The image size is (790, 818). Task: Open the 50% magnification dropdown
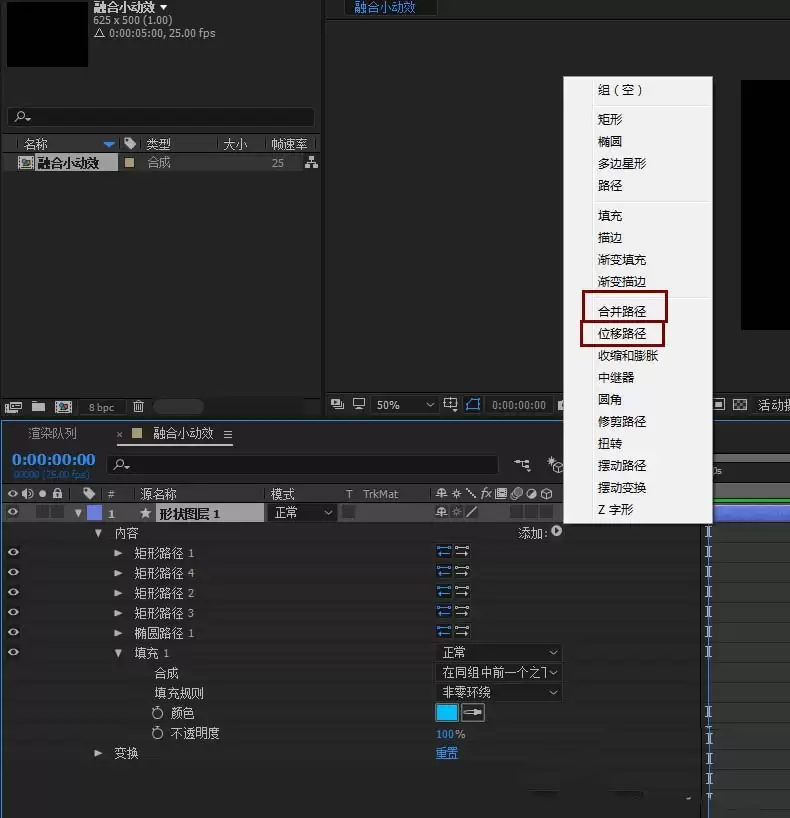[404, 405]
